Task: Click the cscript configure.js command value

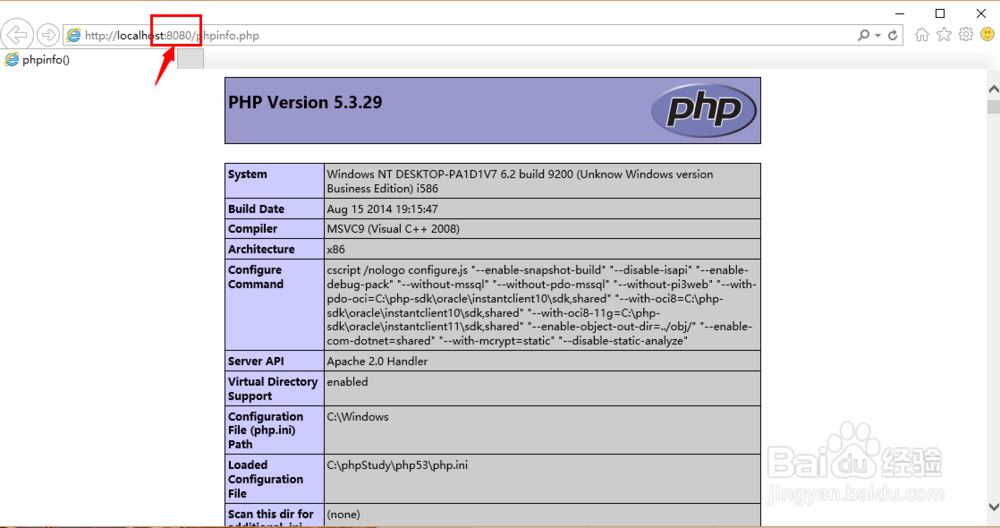Action: (541, 305)
